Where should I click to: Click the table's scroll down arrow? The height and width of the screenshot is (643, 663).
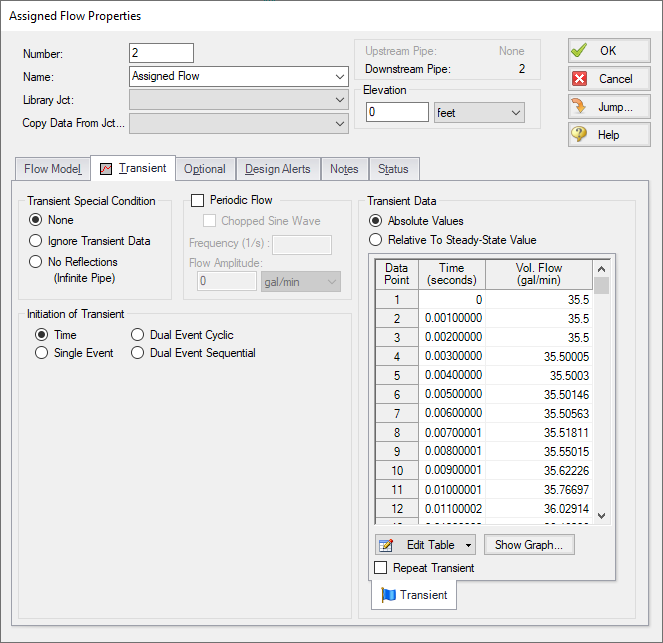click(601, 515)
